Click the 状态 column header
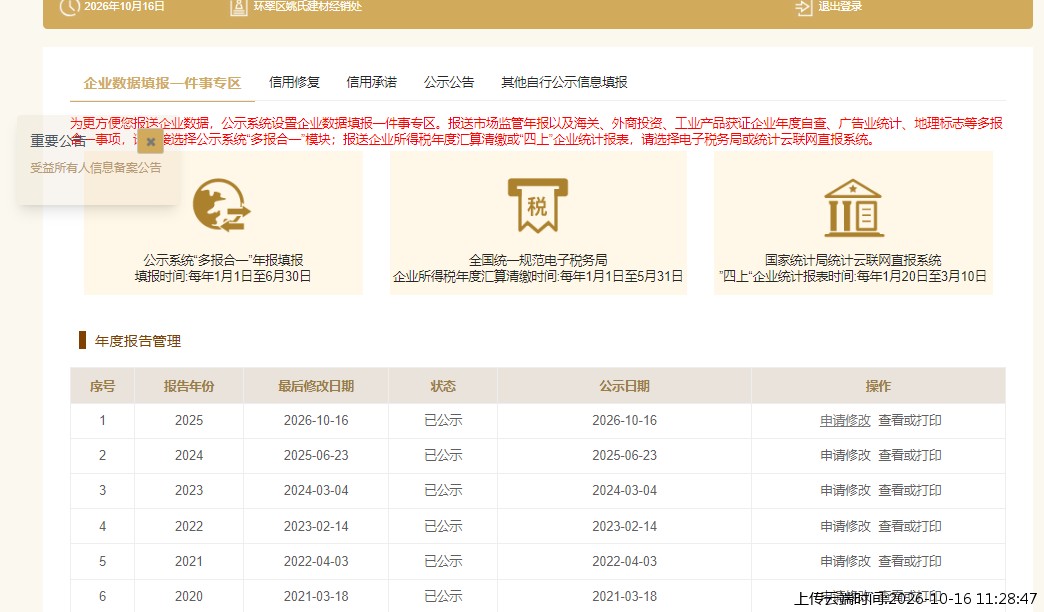 pos(443,386)
